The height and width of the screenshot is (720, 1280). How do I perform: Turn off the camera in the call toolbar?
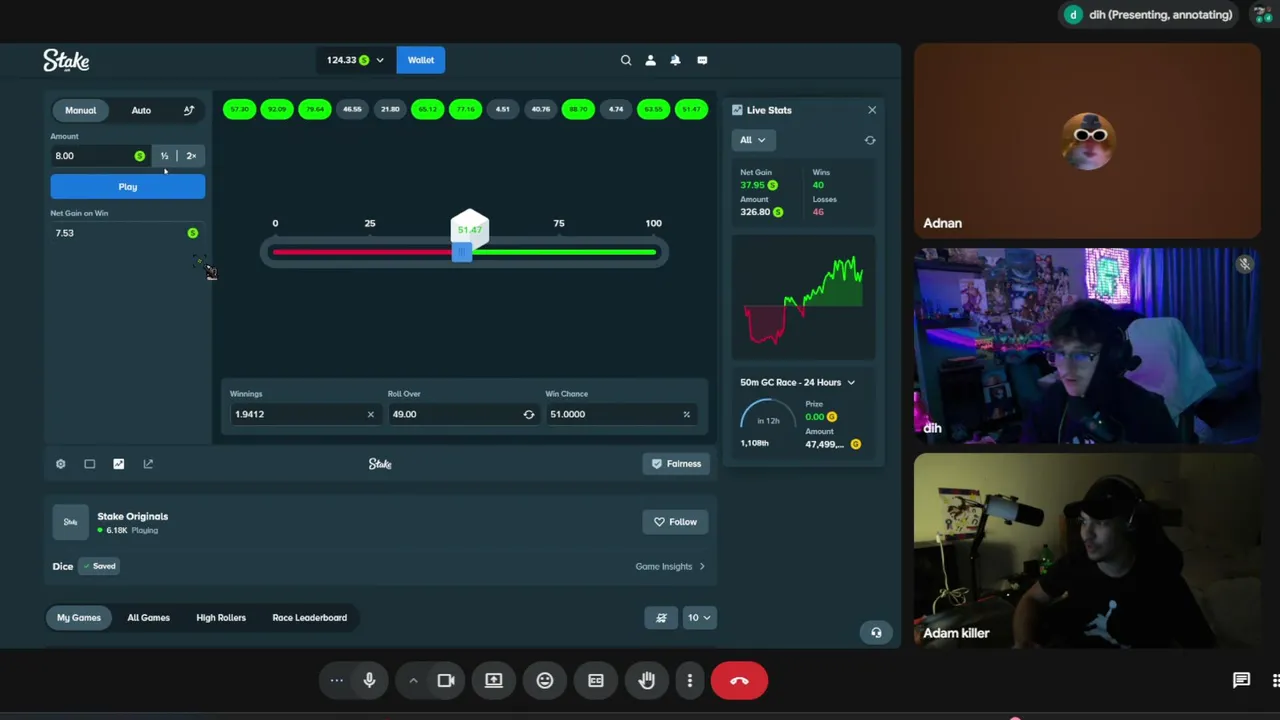pos(446,681)
